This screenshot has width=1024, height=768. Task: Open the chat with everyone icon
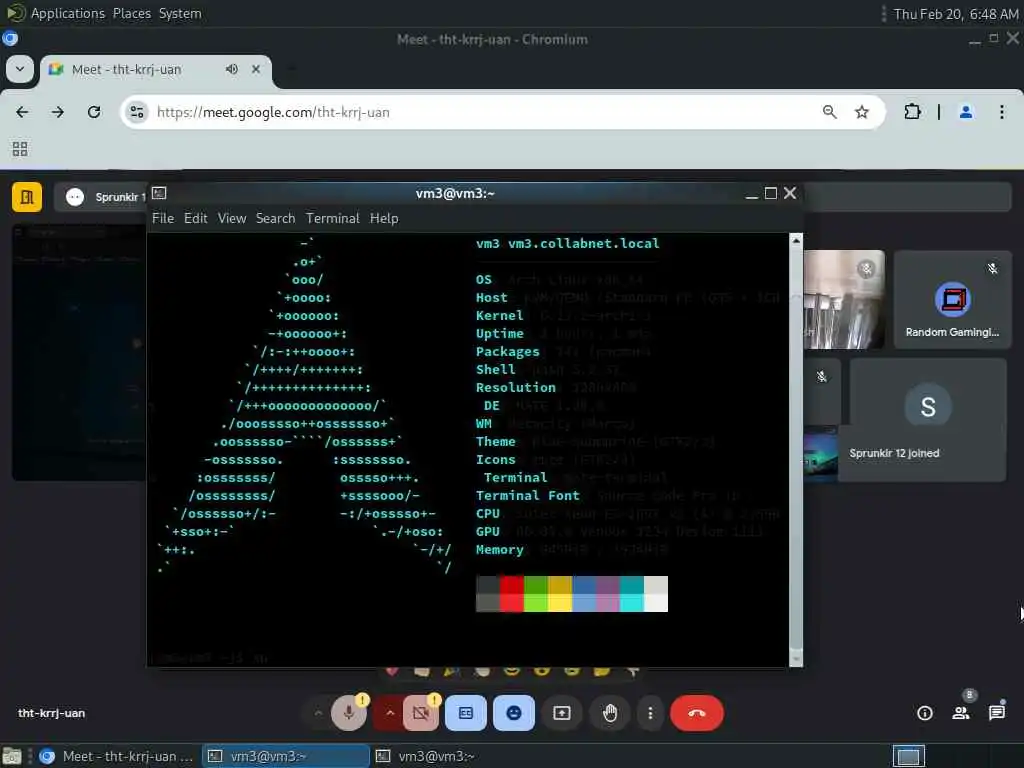(x=997, y=712)
